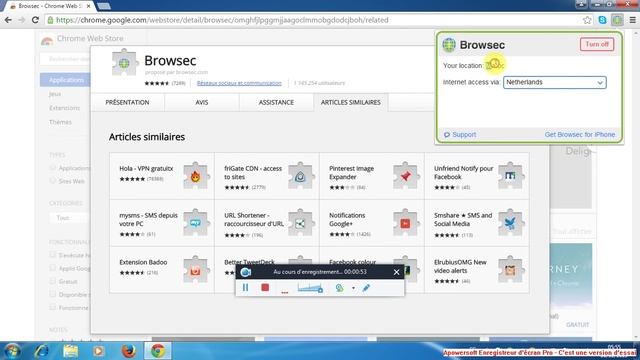This screenshot has width=640, height=360.
Task: Switch to the PRÉSENTATION tab
Action: 127,102
